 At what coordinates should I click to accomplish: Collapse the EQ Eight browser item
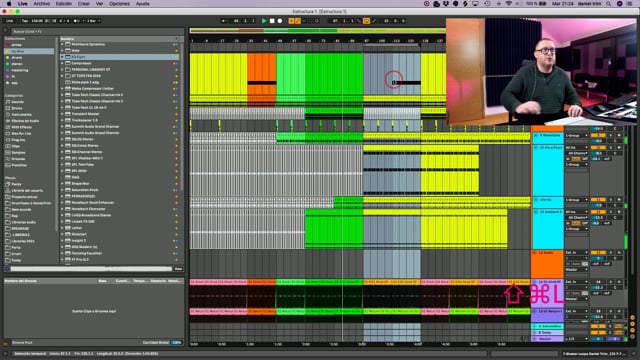pyautogui.click(x=62, y=57)
